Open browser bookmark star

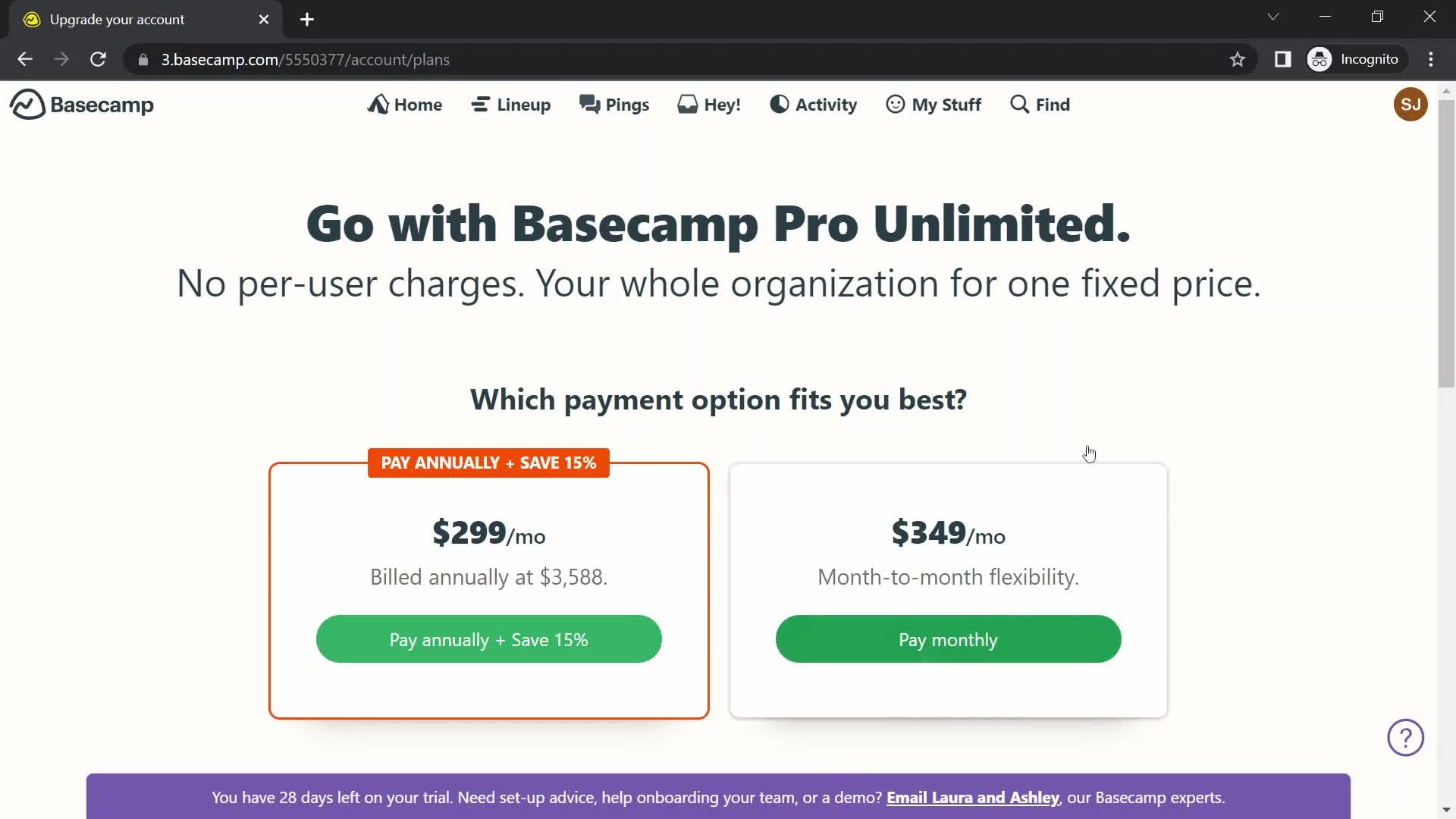click(x=1238, y=59)
